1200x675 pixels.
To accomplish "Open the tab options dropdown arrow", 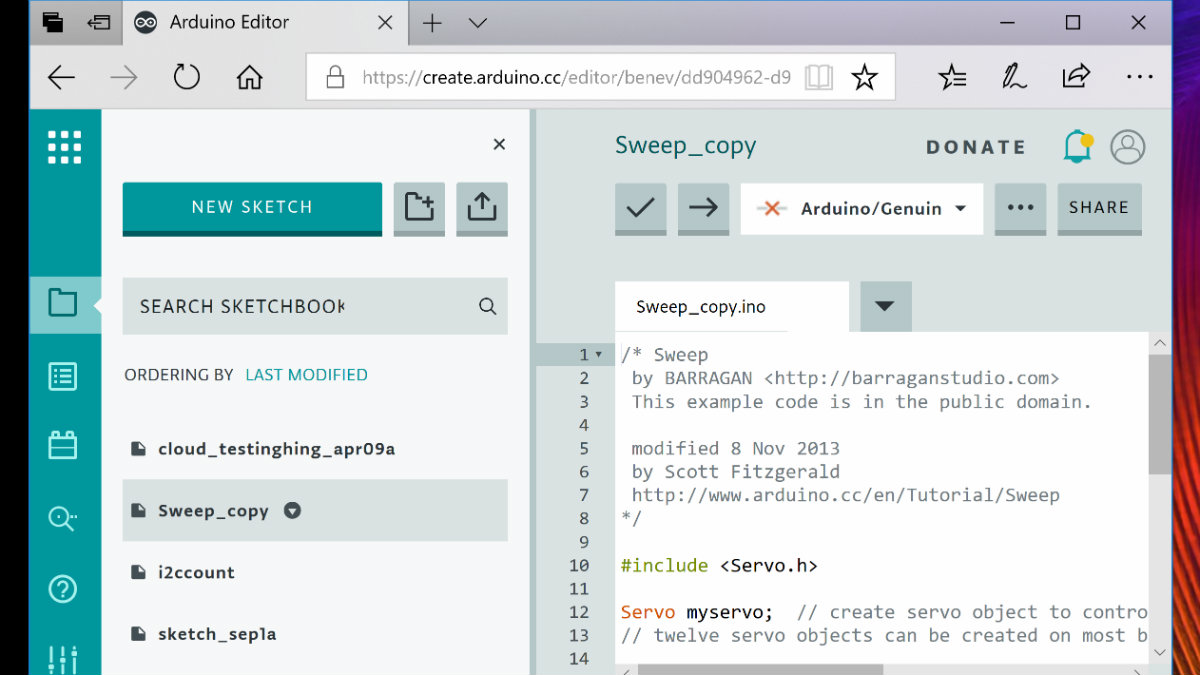I will tap(885, 306).
